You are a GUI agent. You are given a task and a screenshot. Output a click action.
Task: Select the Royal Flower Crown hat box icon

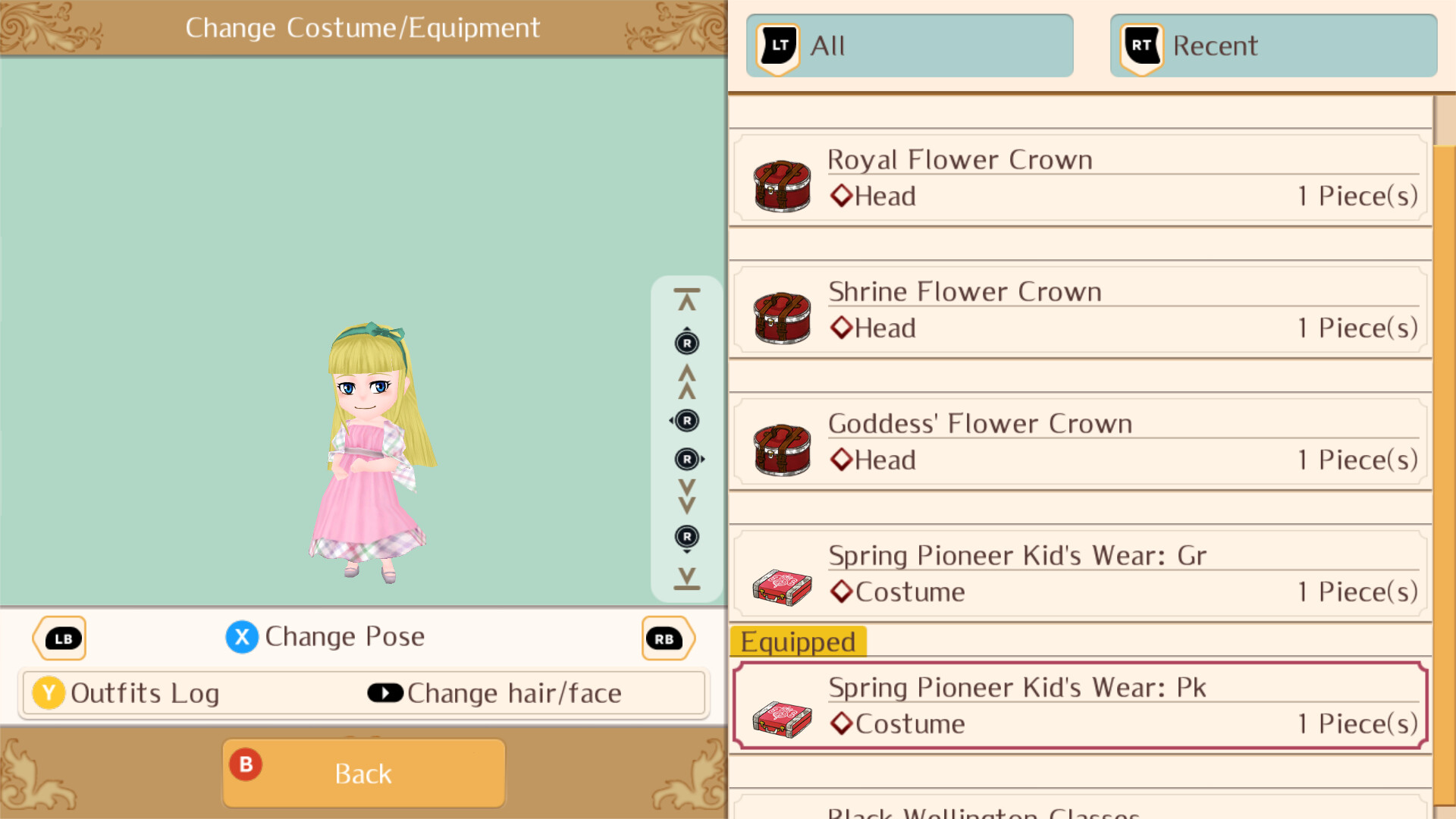click(x=782, y=185)
